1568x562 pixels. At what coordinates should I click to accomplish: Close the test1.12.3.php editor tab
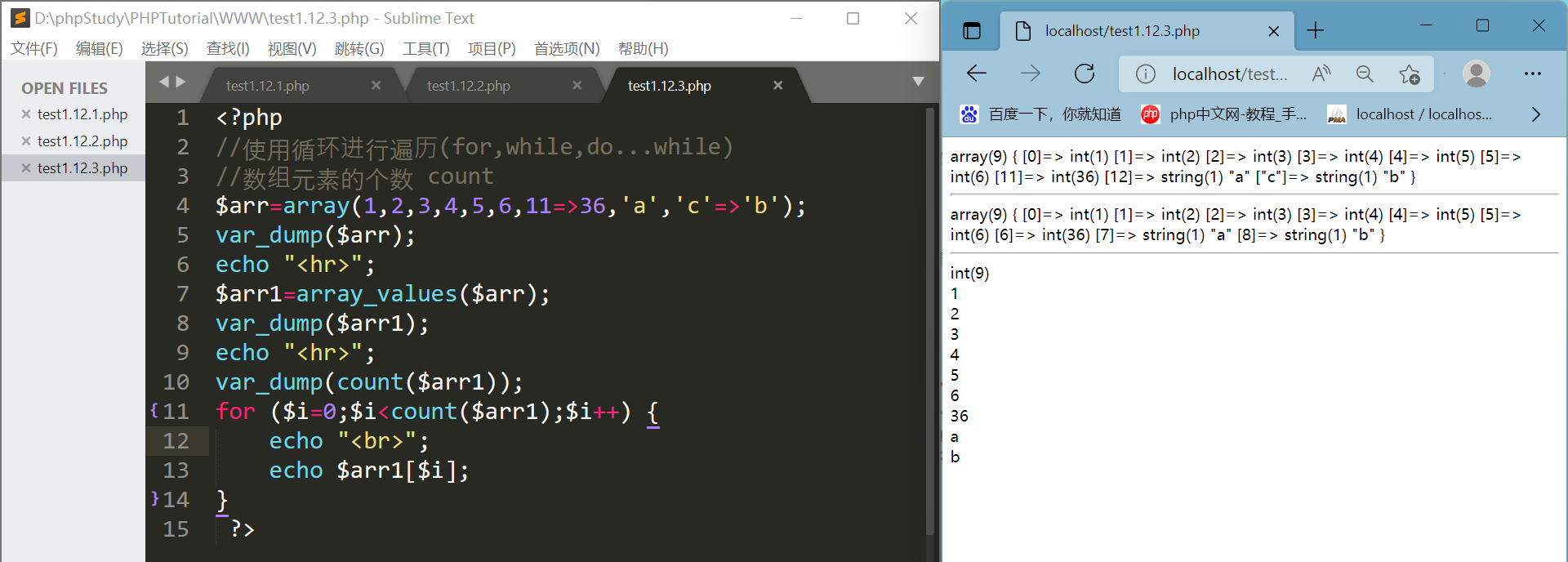click(x=778, y=85)
